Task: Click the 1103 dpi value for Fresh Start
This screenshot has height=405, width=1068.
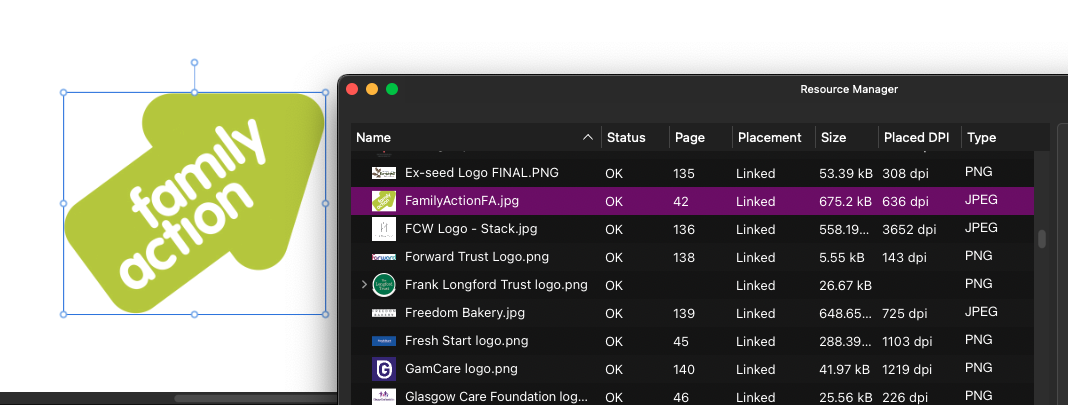Action: click(x=907, y=341)
